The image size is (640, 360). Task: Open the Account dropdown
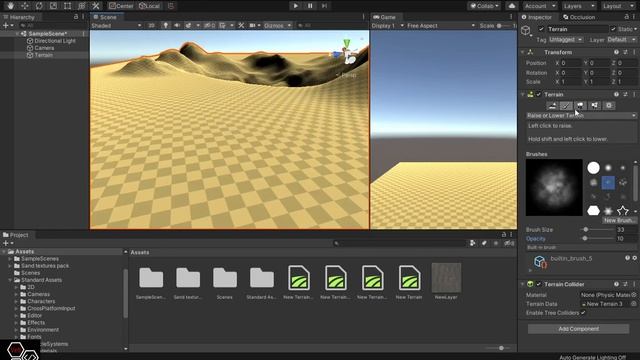coord(540,6)
